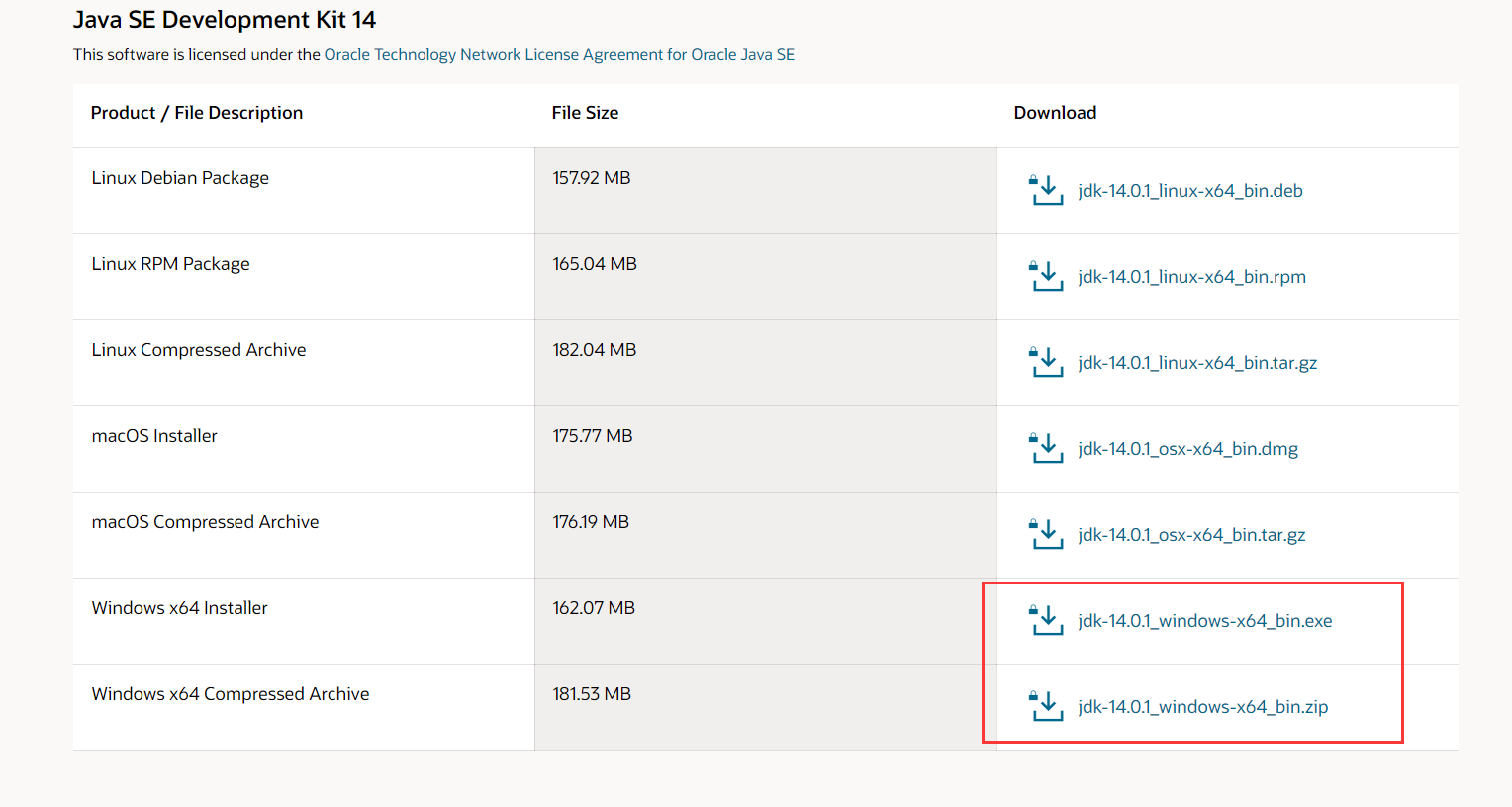Click download icon for jdk-14.0.1_linux-x64_bin.rpm
1512x807 pixels.
click(x=1046, y=276)
